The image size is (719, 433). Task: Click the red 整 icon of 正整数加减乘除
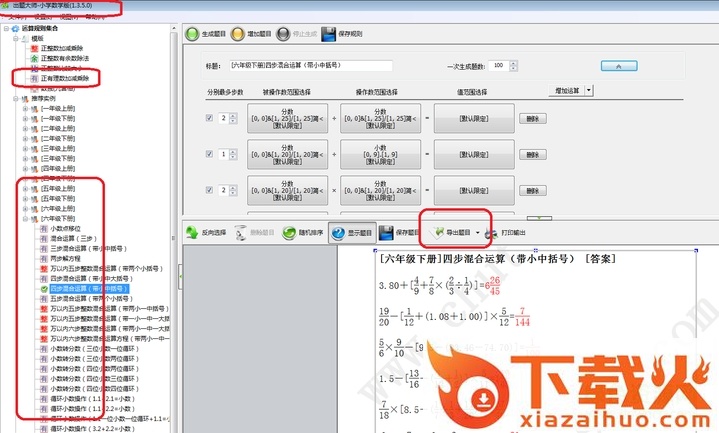coord(34,48)
